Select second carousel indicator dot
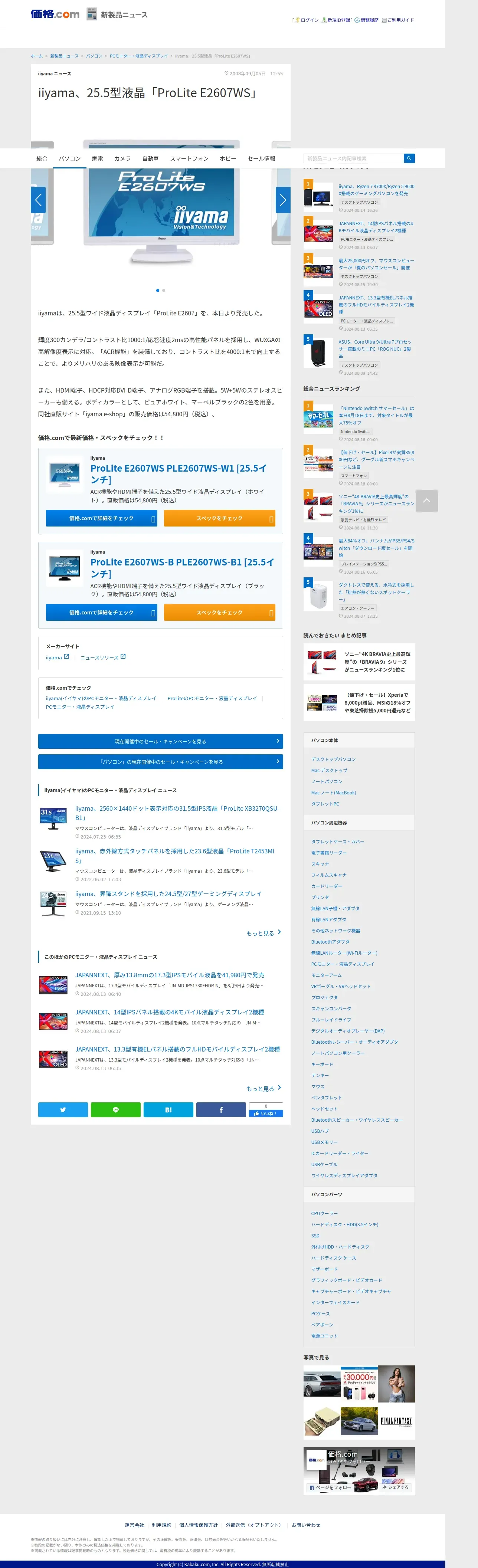This screenshot has width=478, height=1568. (x=163, y=291)
